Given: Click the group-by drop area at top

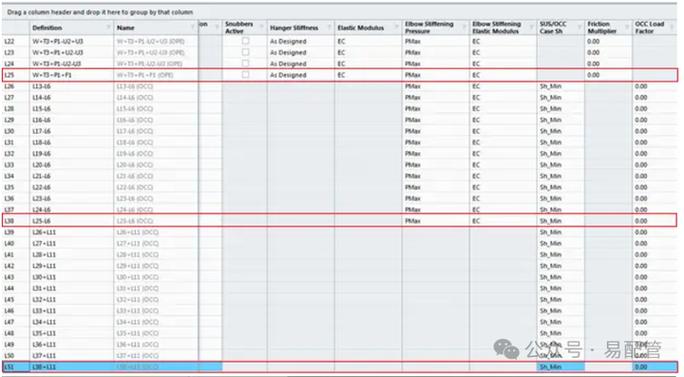Looking at the screenshot, I should [x=340, y=12].
